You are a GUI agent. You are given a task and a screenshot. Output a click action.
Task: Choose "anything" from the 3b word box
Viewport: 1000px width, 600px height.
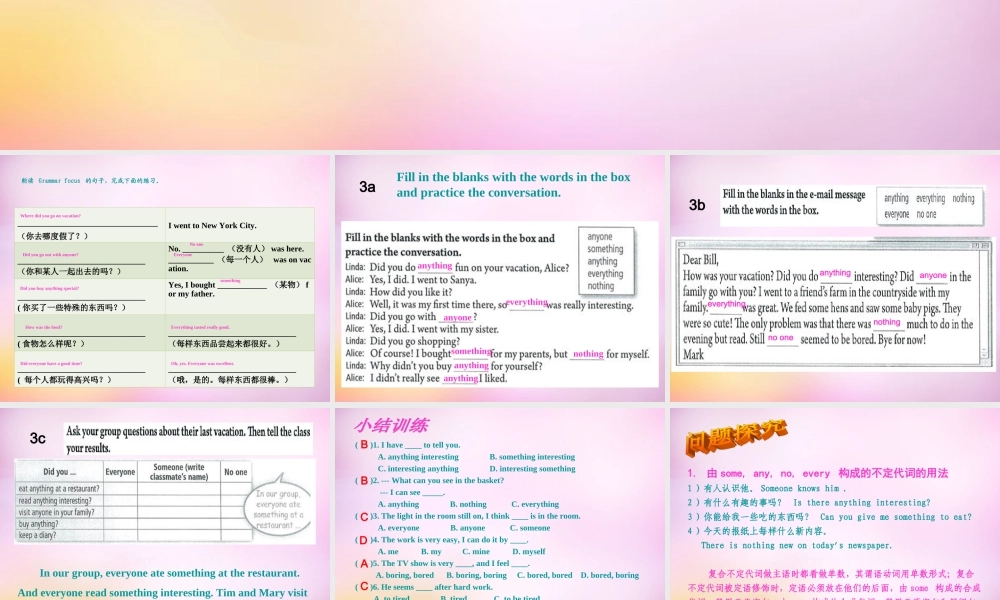tap(897, 199)
